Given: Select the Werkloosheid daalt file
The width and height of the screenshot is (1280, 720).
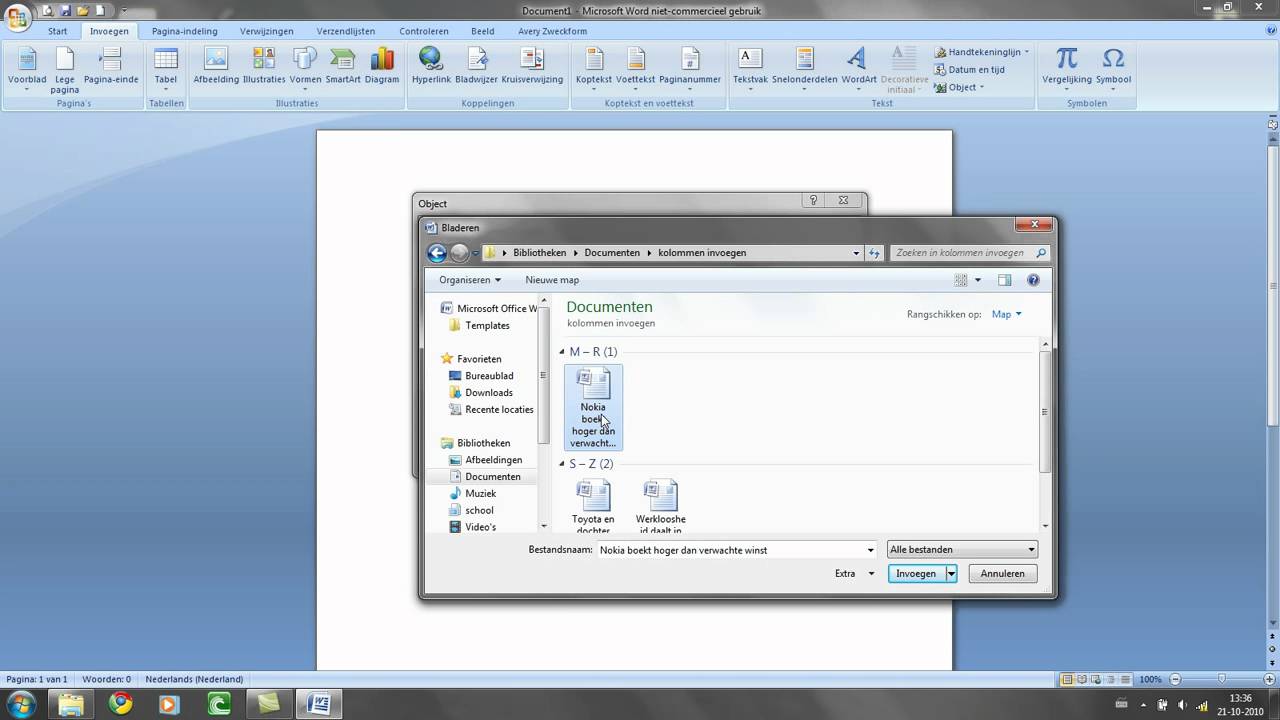Looking at the screenshot, I should tap(661, 507).
